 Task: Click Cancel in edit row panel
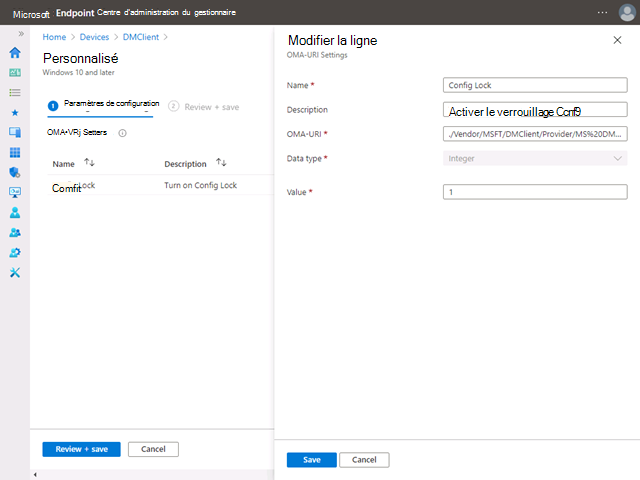364,460
